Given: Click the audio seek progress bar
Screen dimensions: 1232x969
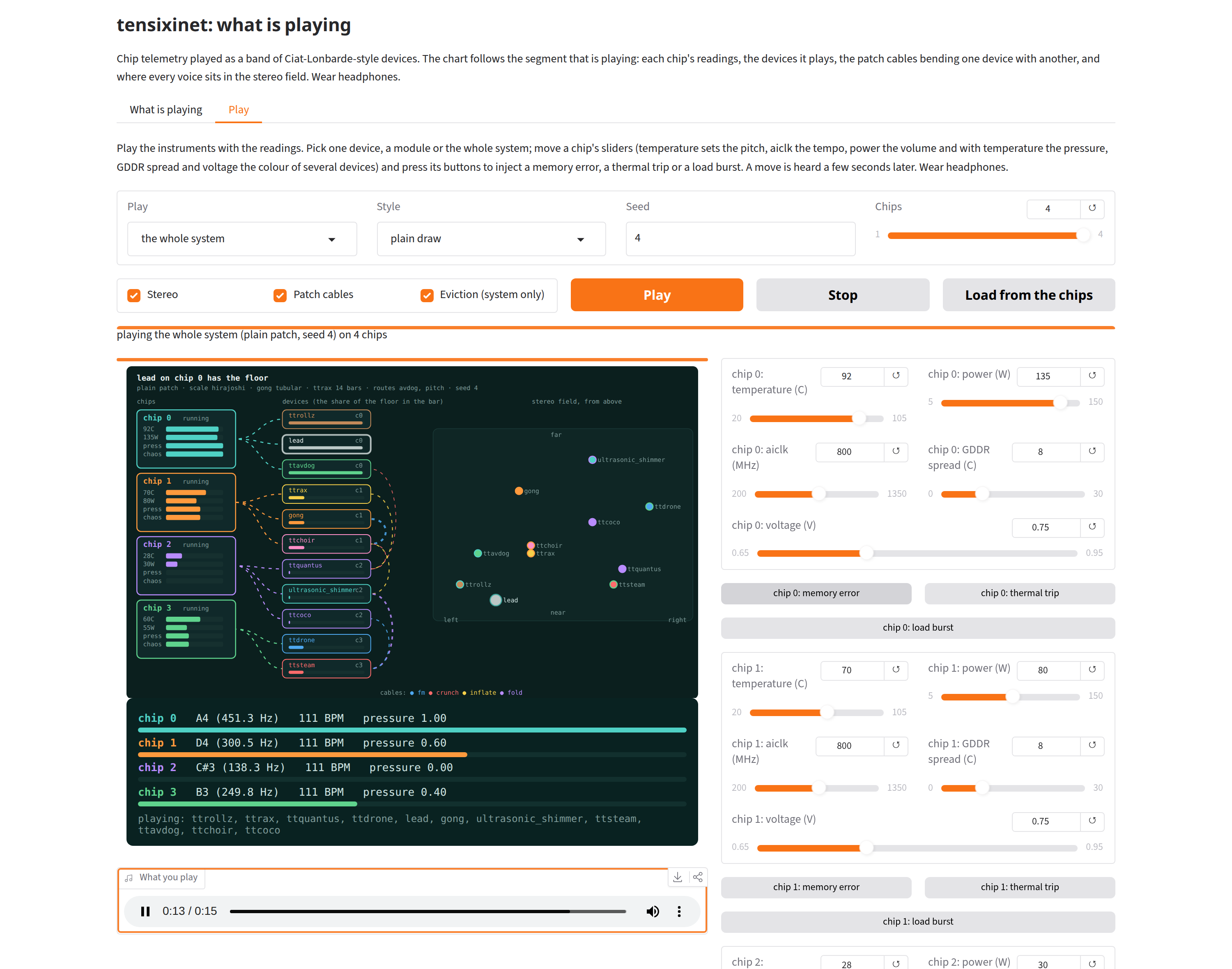Looking at the screenshot, I should (x=428, y=911).
